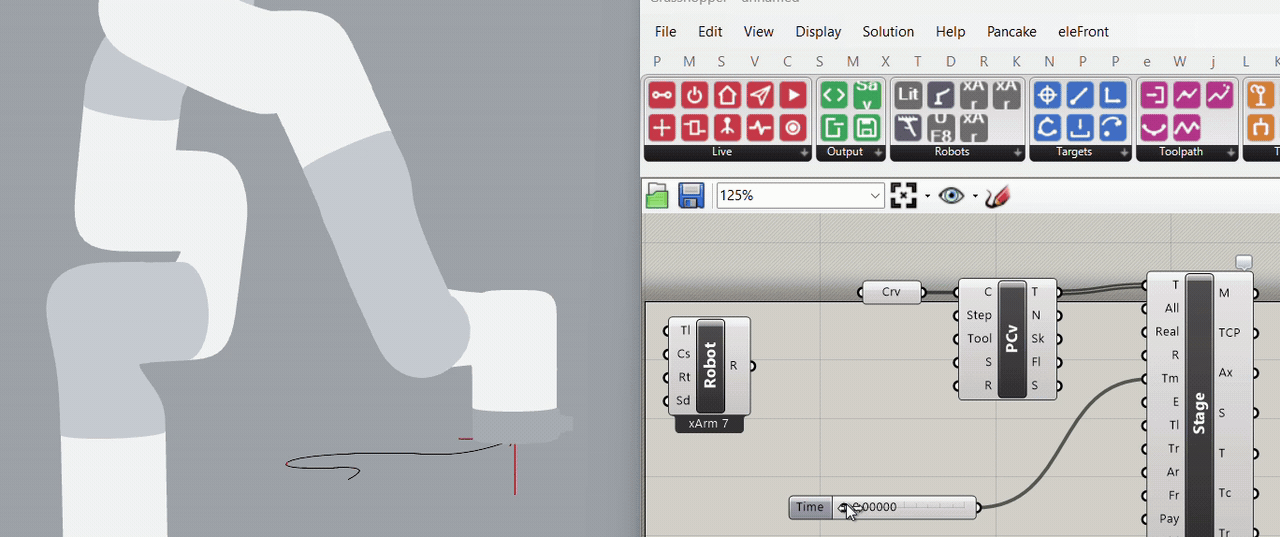Expand the Targets panel with its plus button
1280x537 pixels.
[x=1124, y=153]
